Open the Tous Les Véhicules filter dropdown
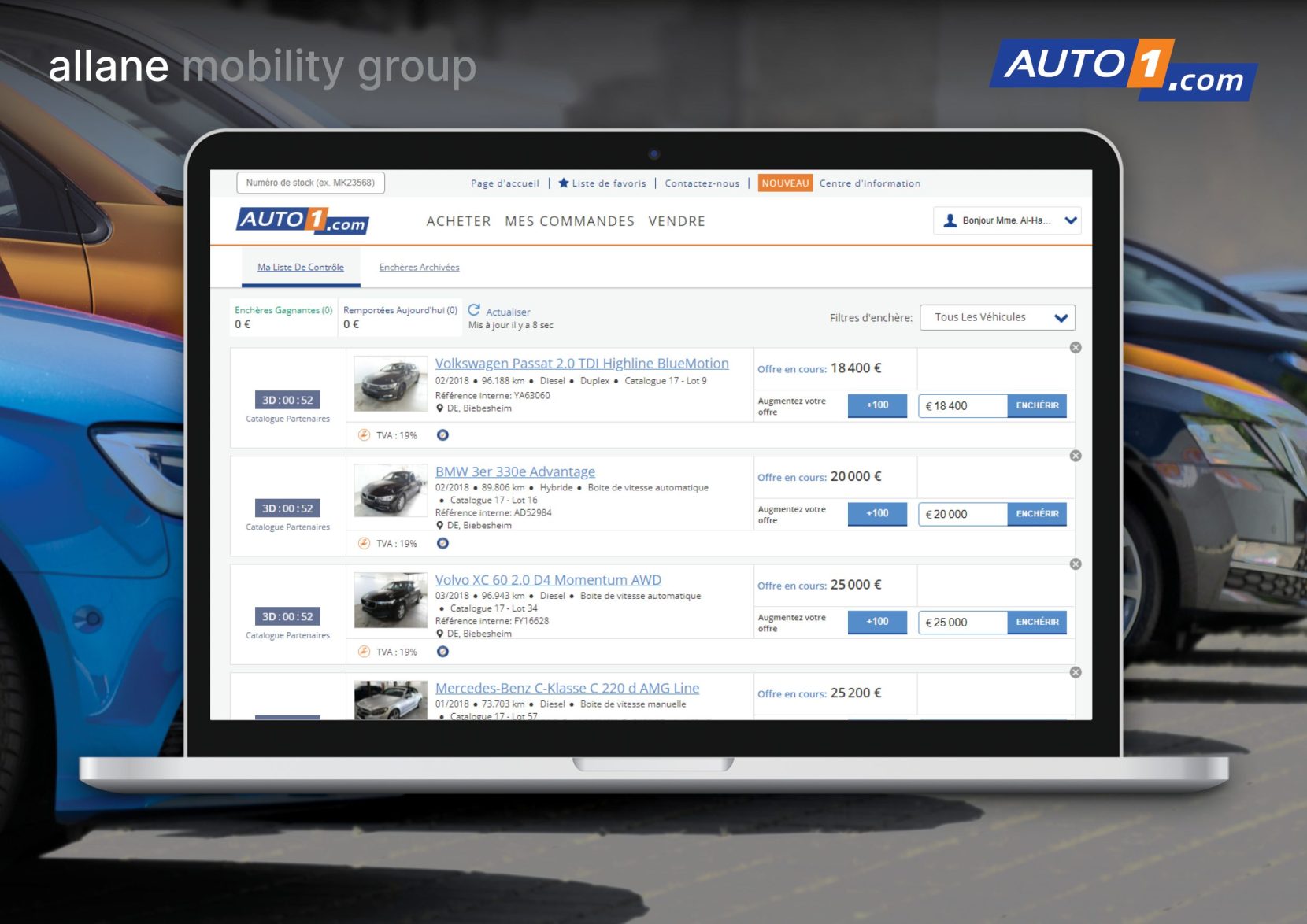The width and height of the screenshot is (1307, 924). pos(997,318)
